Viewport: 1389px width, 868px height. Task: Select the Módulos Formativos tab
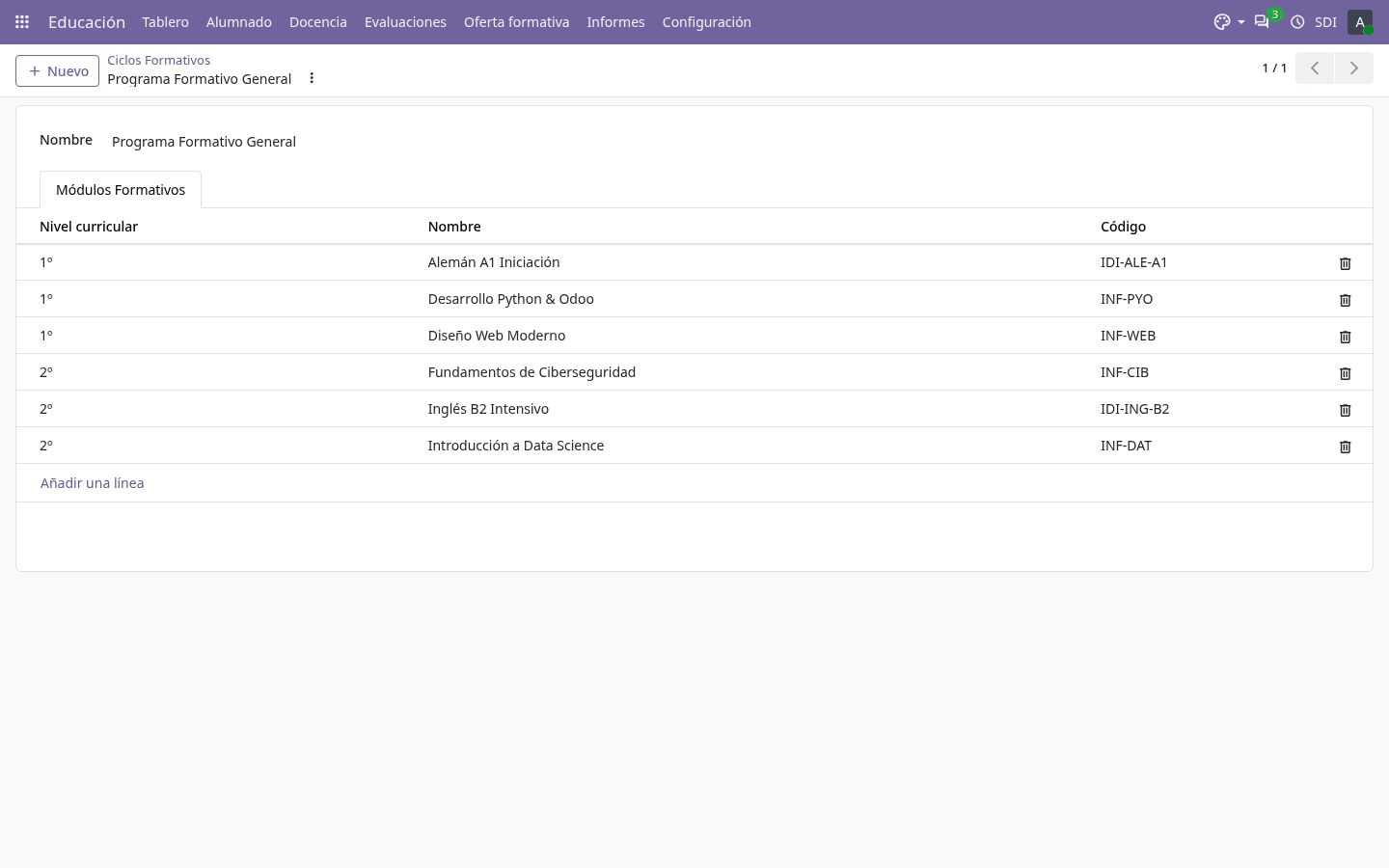click(121, 190)
